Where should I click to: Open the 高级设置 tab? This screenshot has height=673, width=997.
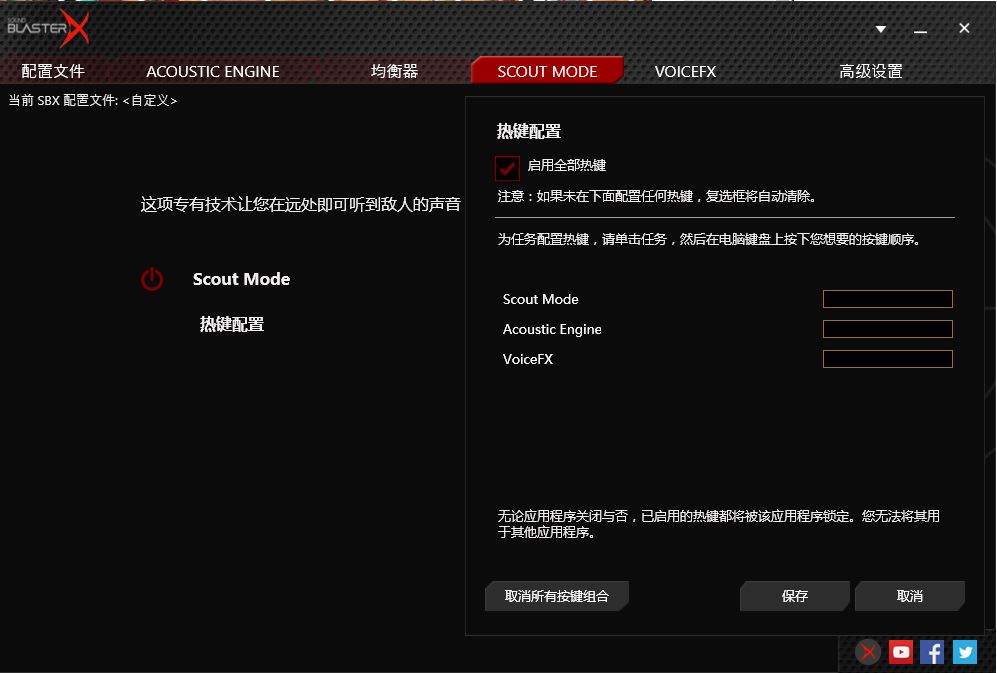870,71
